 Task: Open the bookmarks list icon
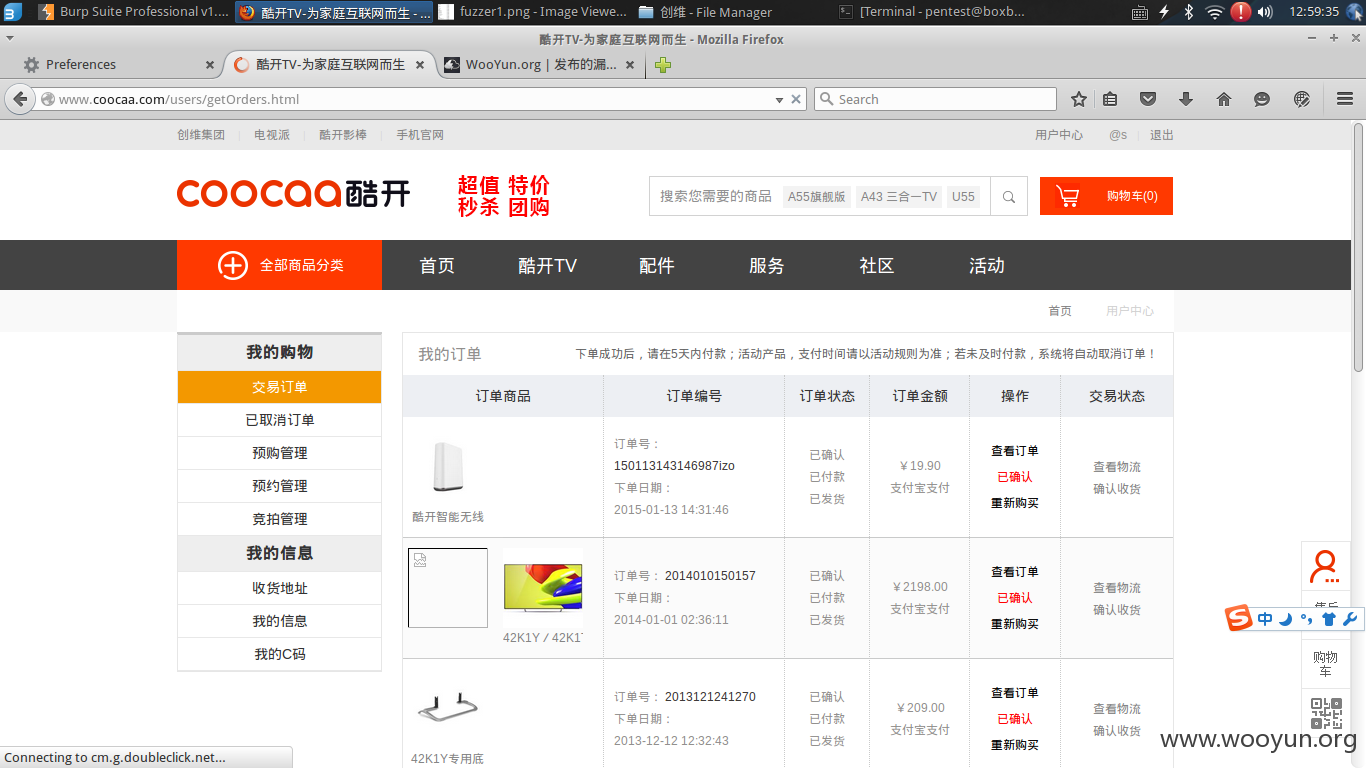tap(1110, 99)
